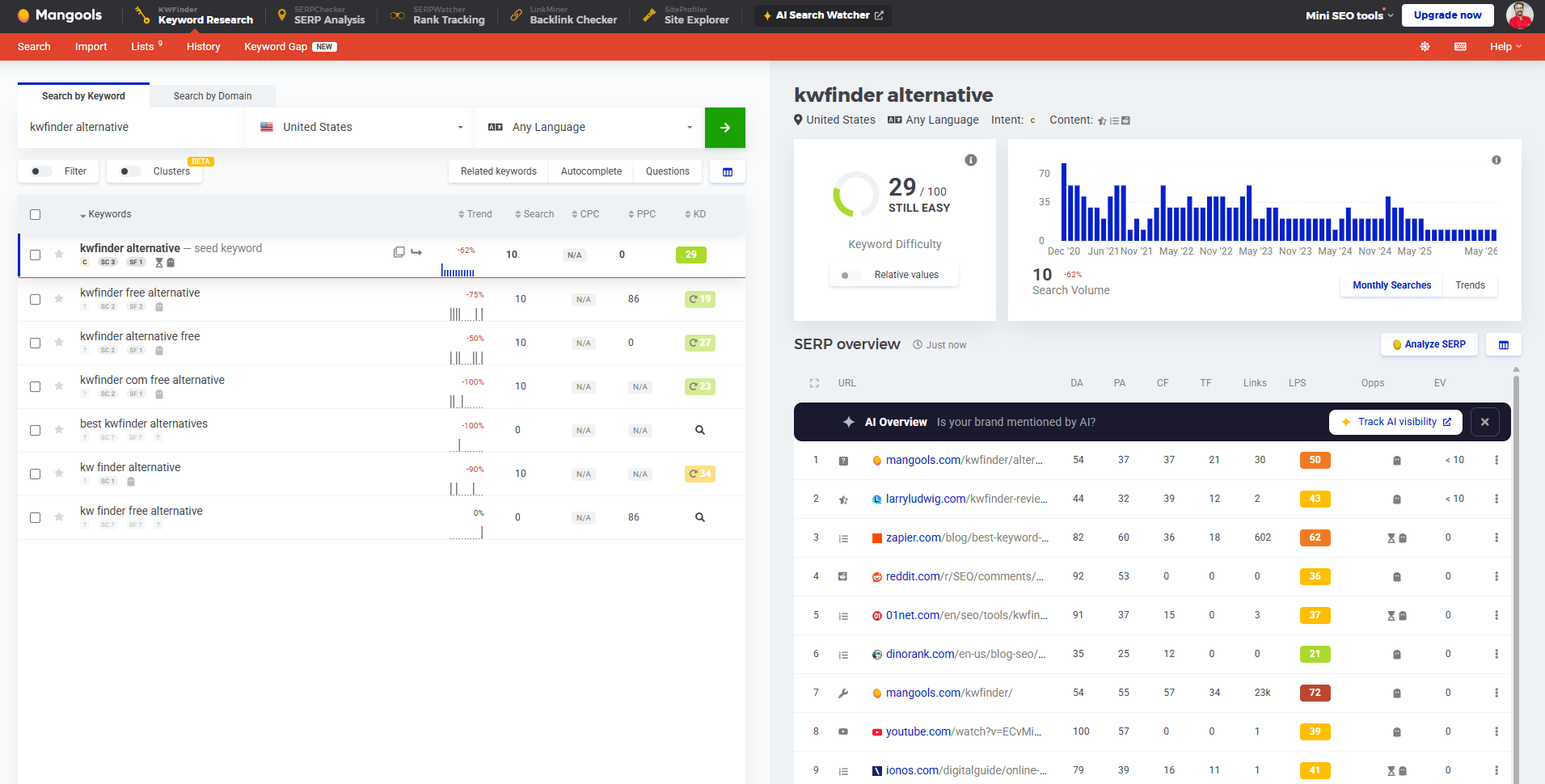Open the seed keyword in SERP arrow icon

(416, 252)
